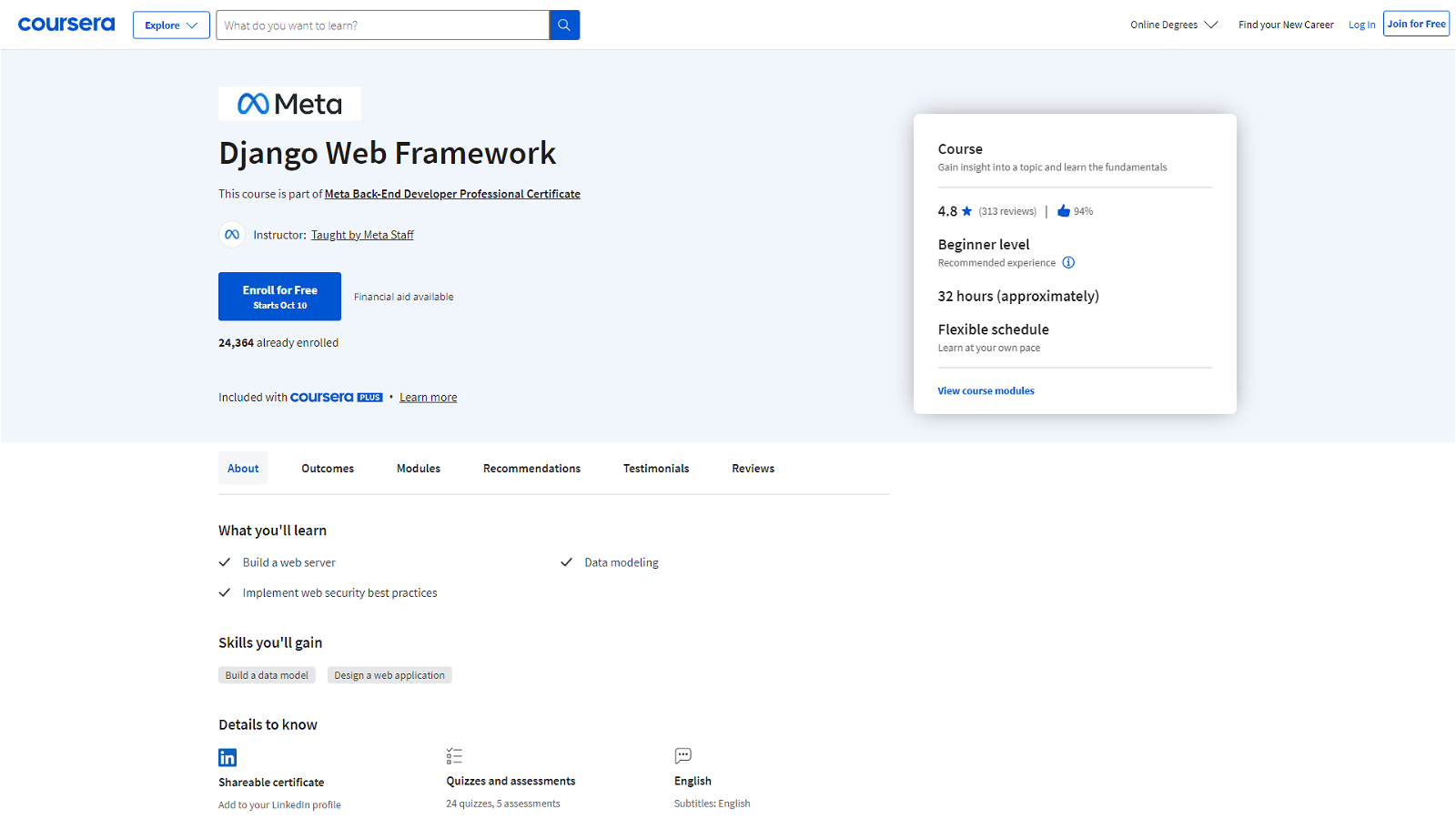Click the rating star icon
The height and width of the screenshot is (819, 1456).
966,211
